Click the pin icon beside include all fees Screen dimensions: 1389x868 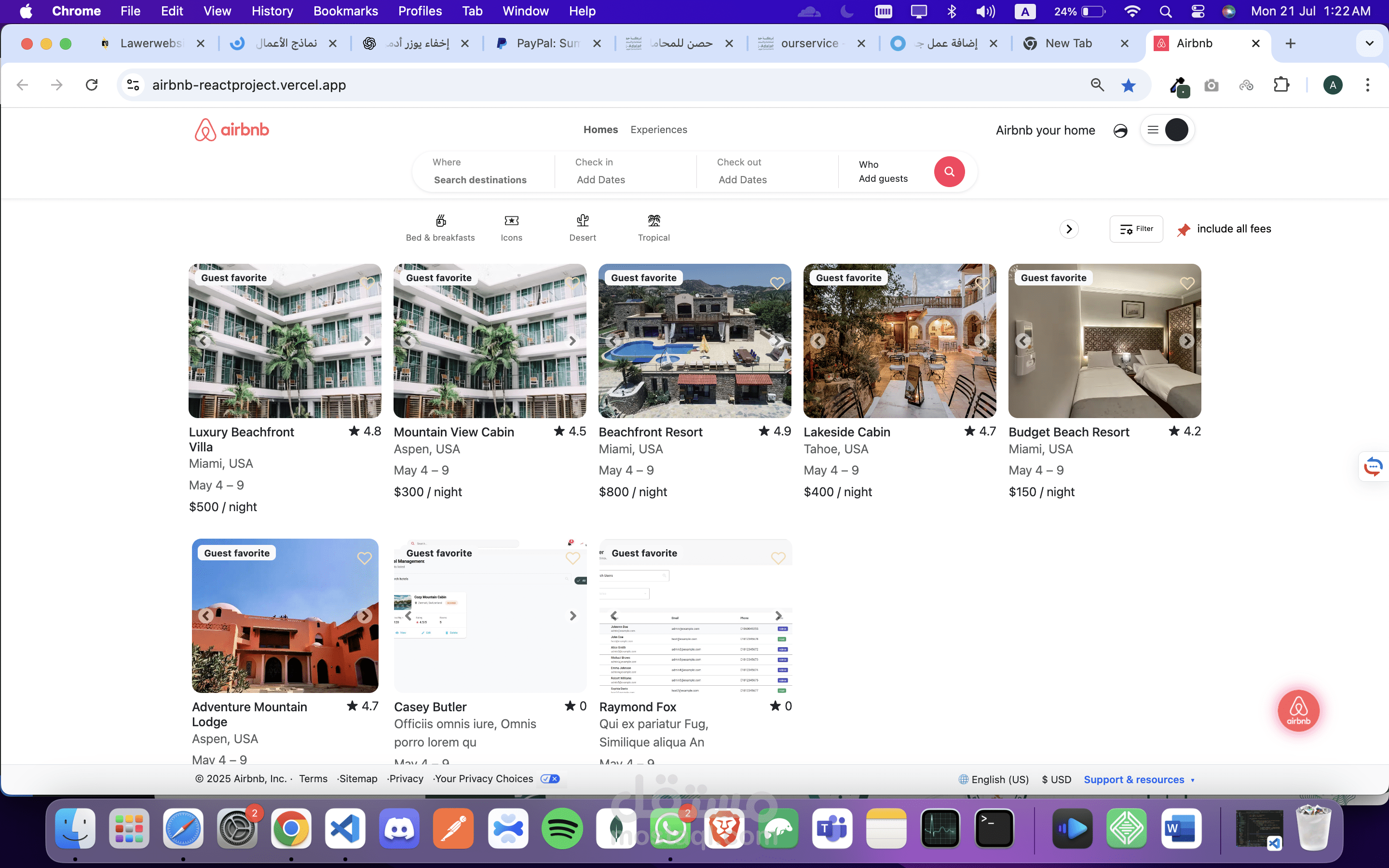(1183, 230)
